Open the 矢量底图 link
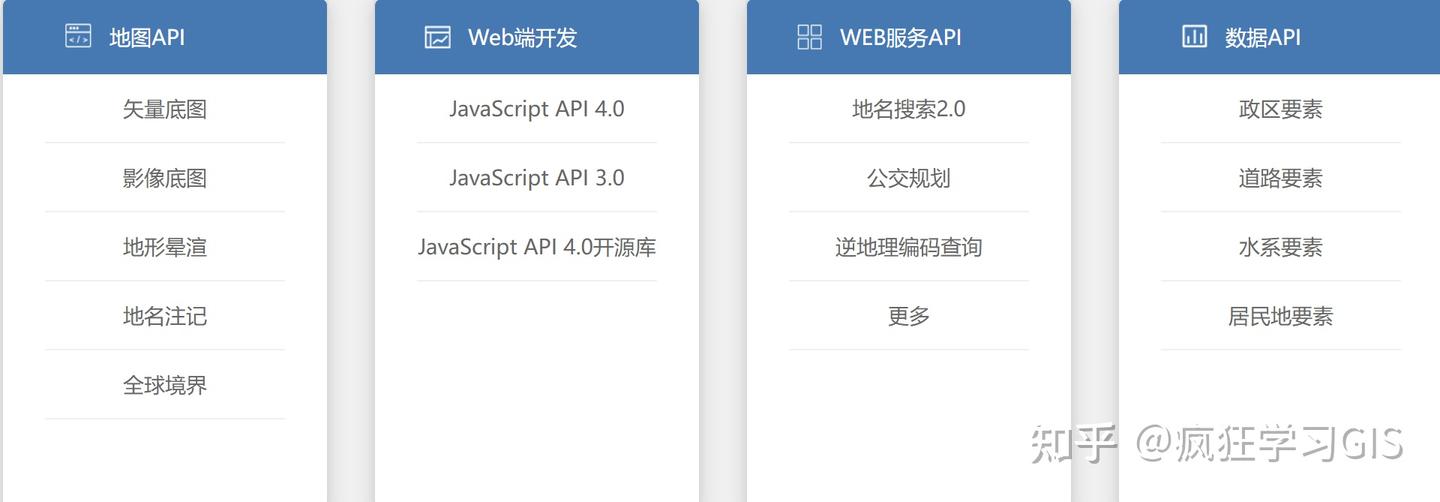Screen dimensions: 1440x502 tap(165, 109)
